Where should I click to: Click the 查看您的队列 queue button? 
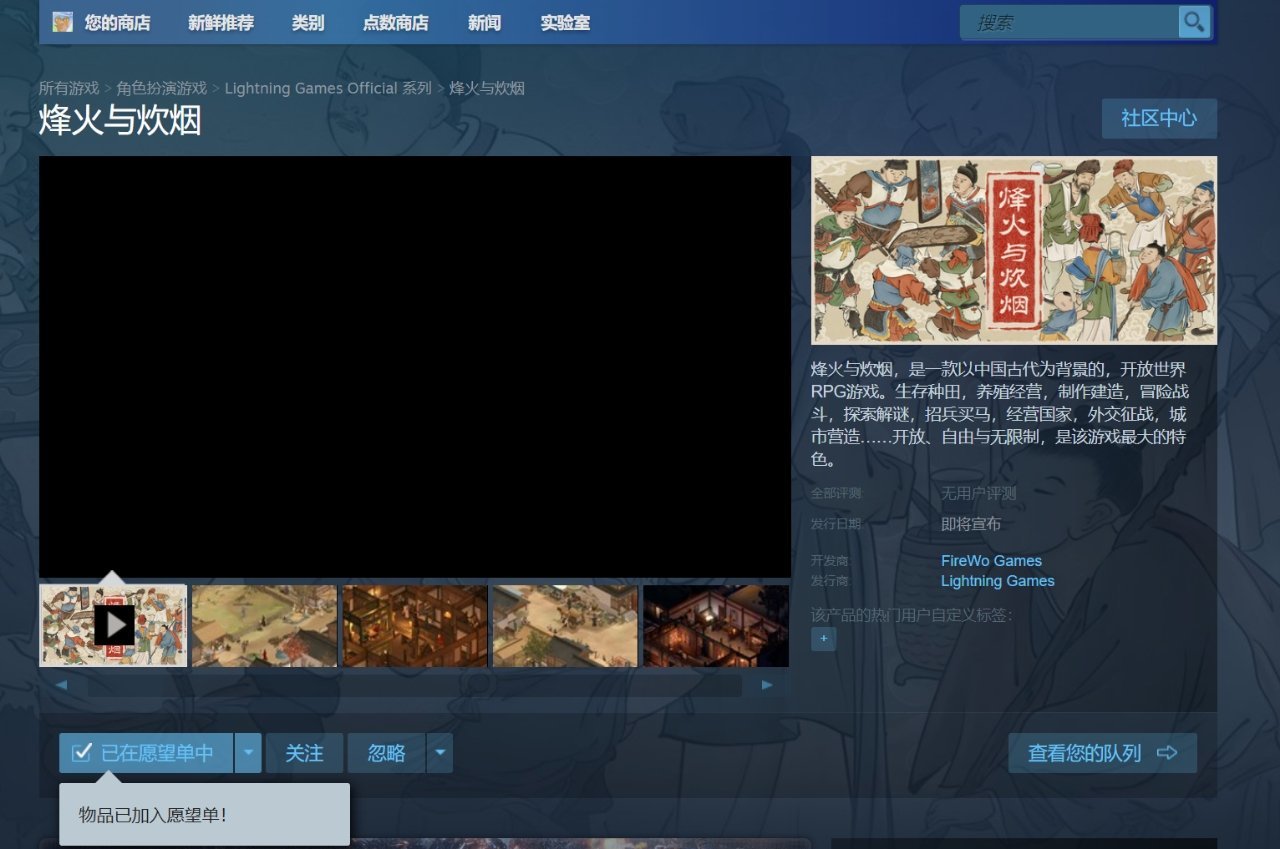(x=1102, y=753)
